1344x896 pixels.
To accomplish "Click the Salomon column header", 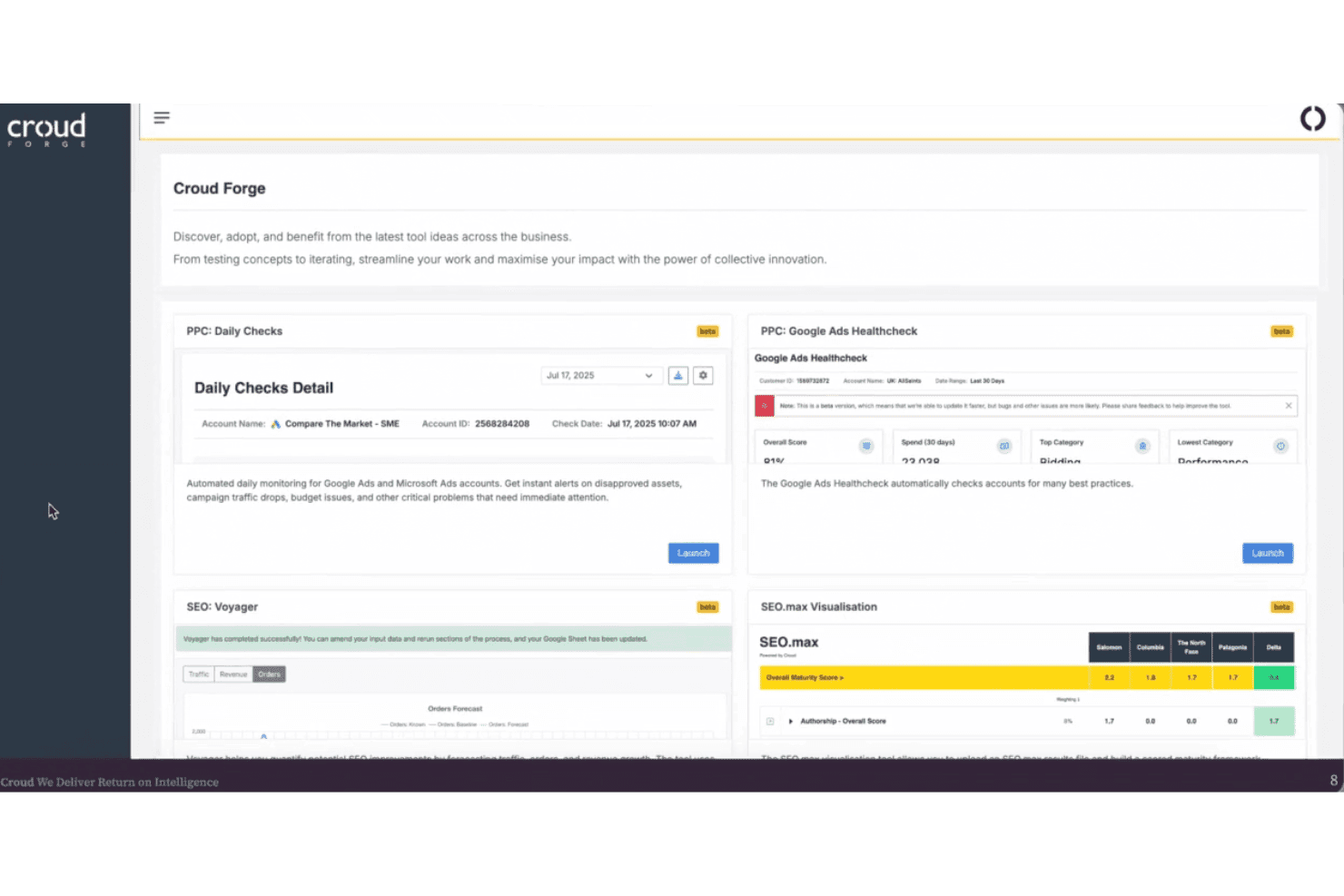I will click(x=1109, y=647).
